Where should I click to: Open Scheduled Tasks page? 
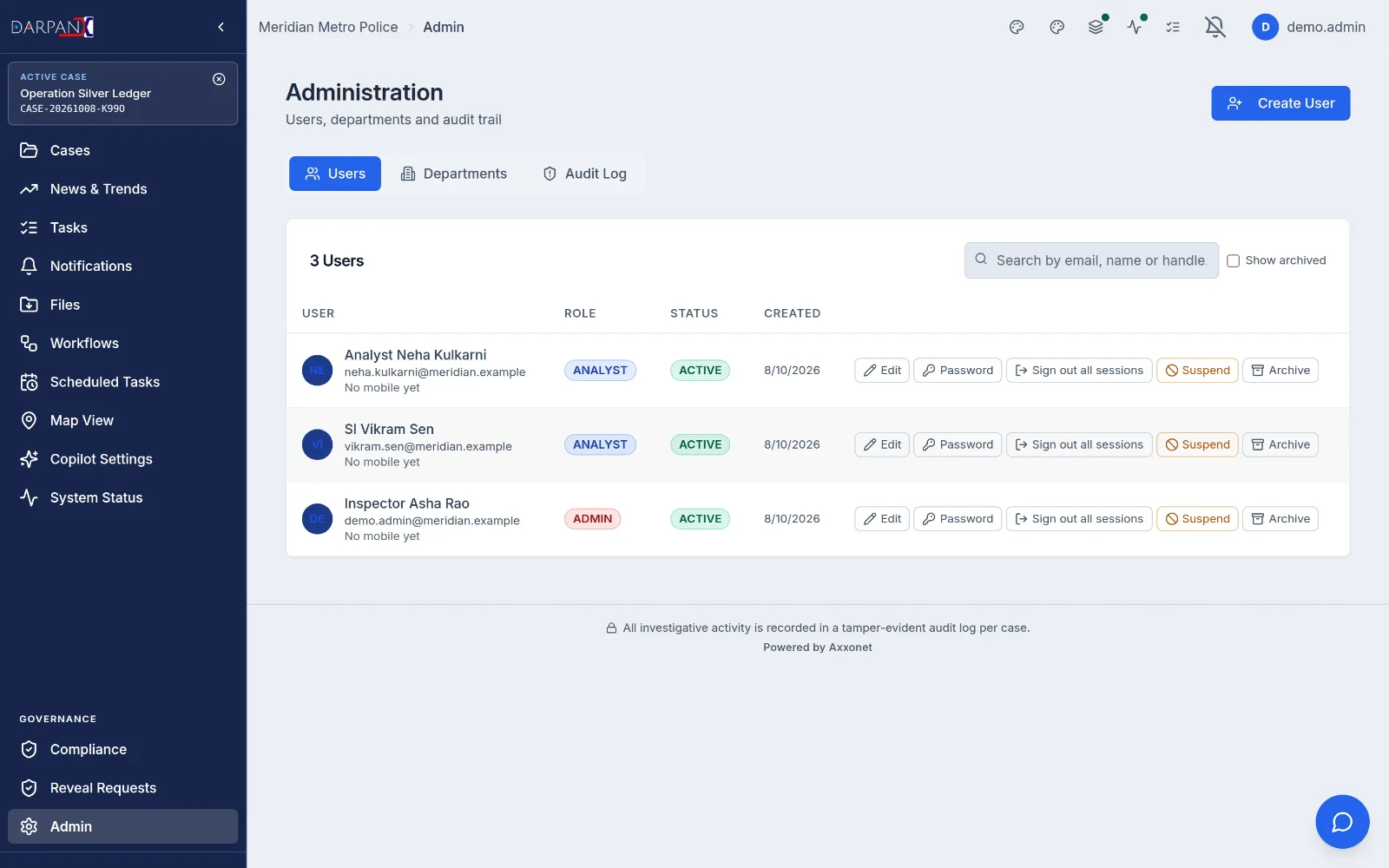(x=122, y=382)
